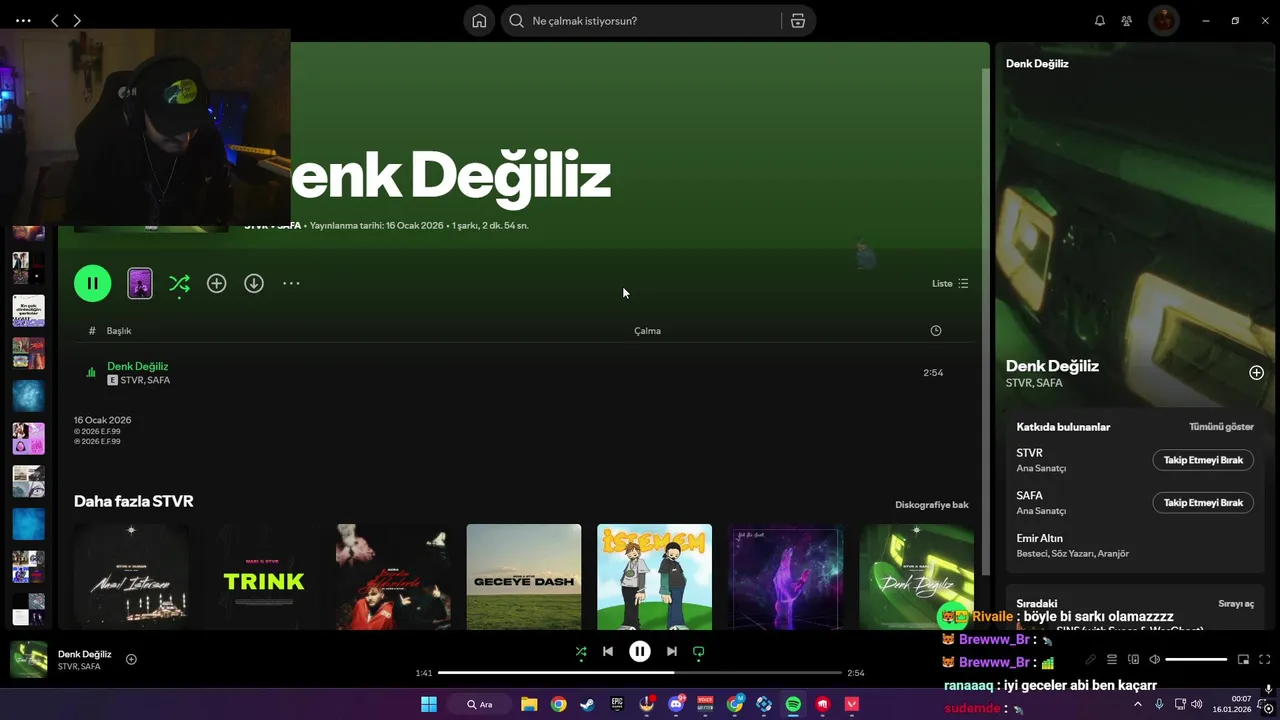1280x720 pixels.
Task: Skip to the previous track
Action: 608,652
